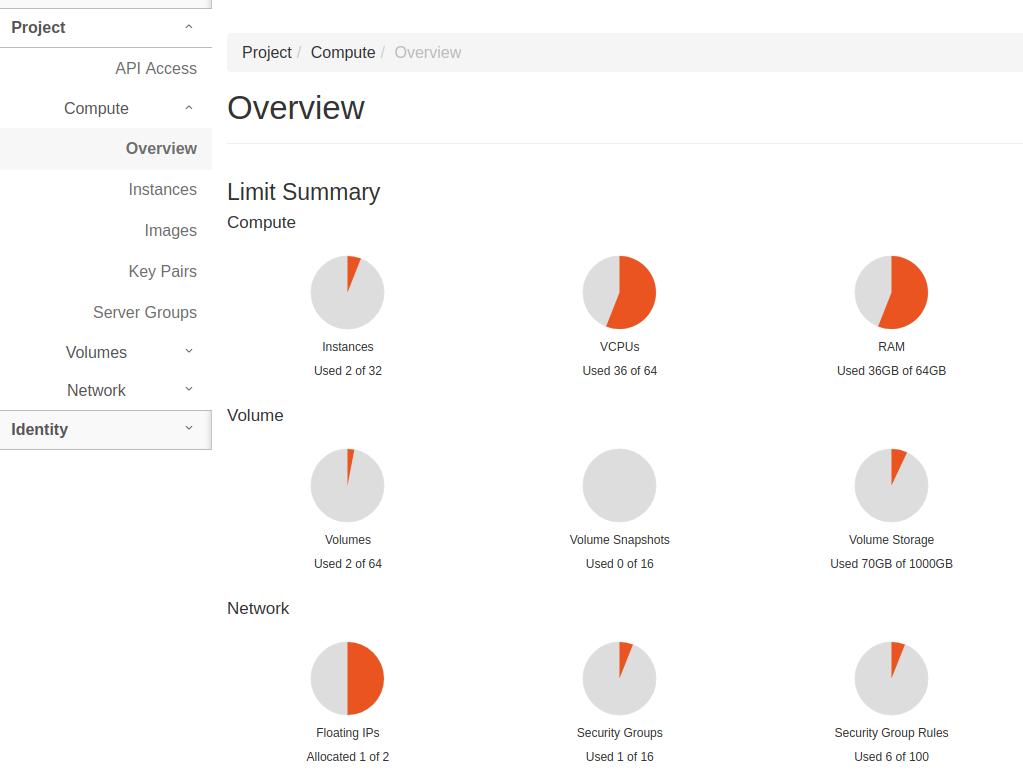Click the Volume Storage pie chart
Viewport: 1023px width, 783px height.
(x=891, y=485)
